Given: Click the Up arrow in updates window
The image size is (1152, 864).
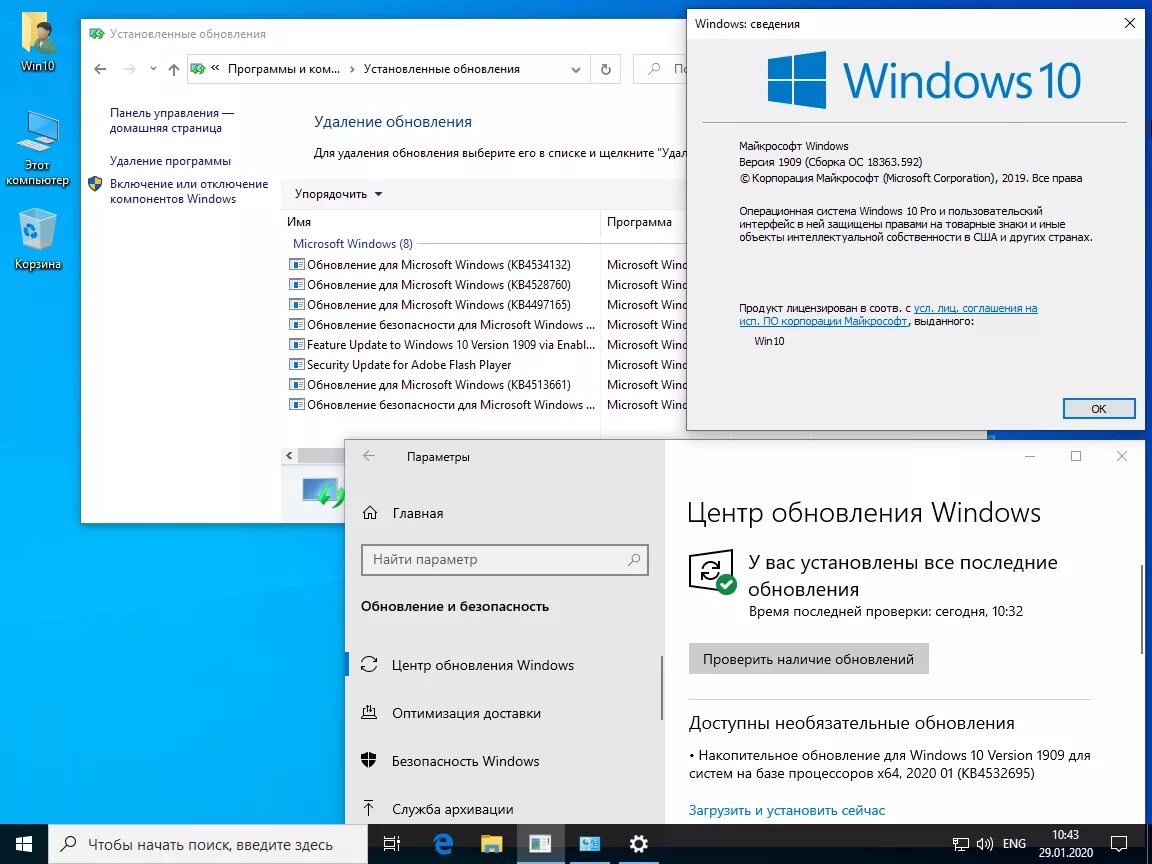Looking at the screenshot, I should pos(173,69).
